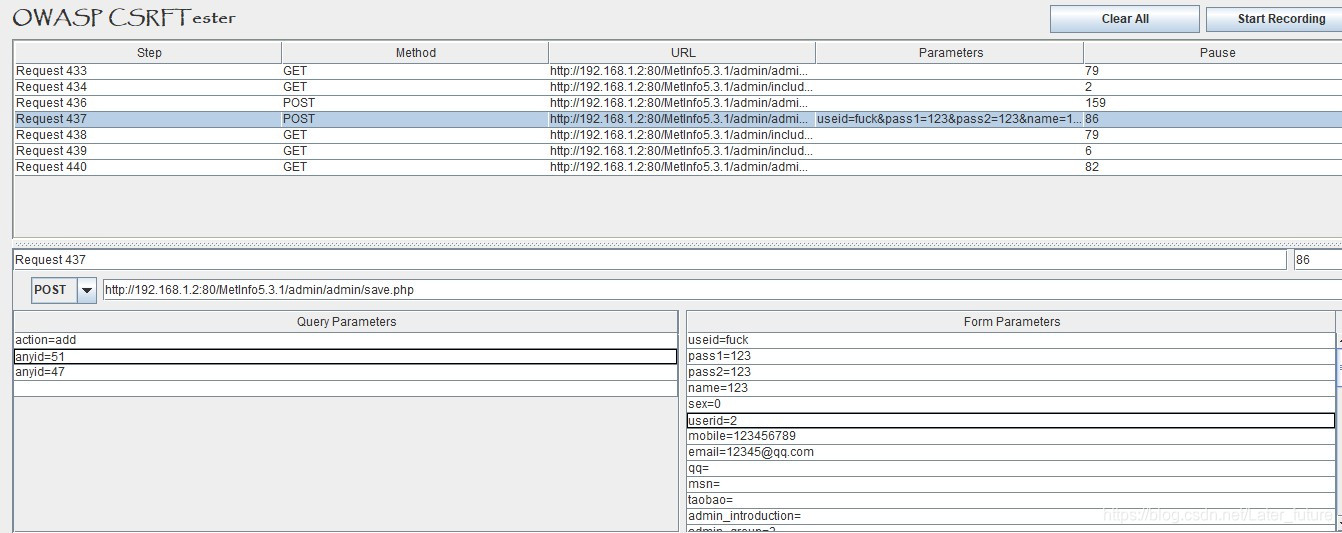Screen dimensions: 1342x533
Task: Select the Request 436 row
Action: tap(678, 103)
